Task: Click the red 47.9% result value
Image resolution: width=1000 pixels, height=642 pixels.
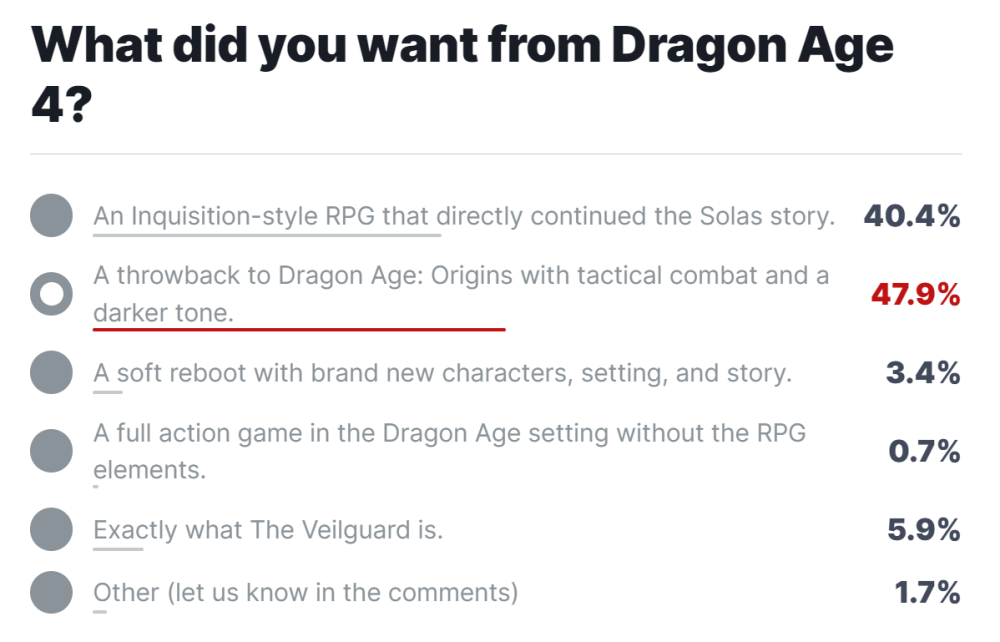Action: (x=915, y=295)
